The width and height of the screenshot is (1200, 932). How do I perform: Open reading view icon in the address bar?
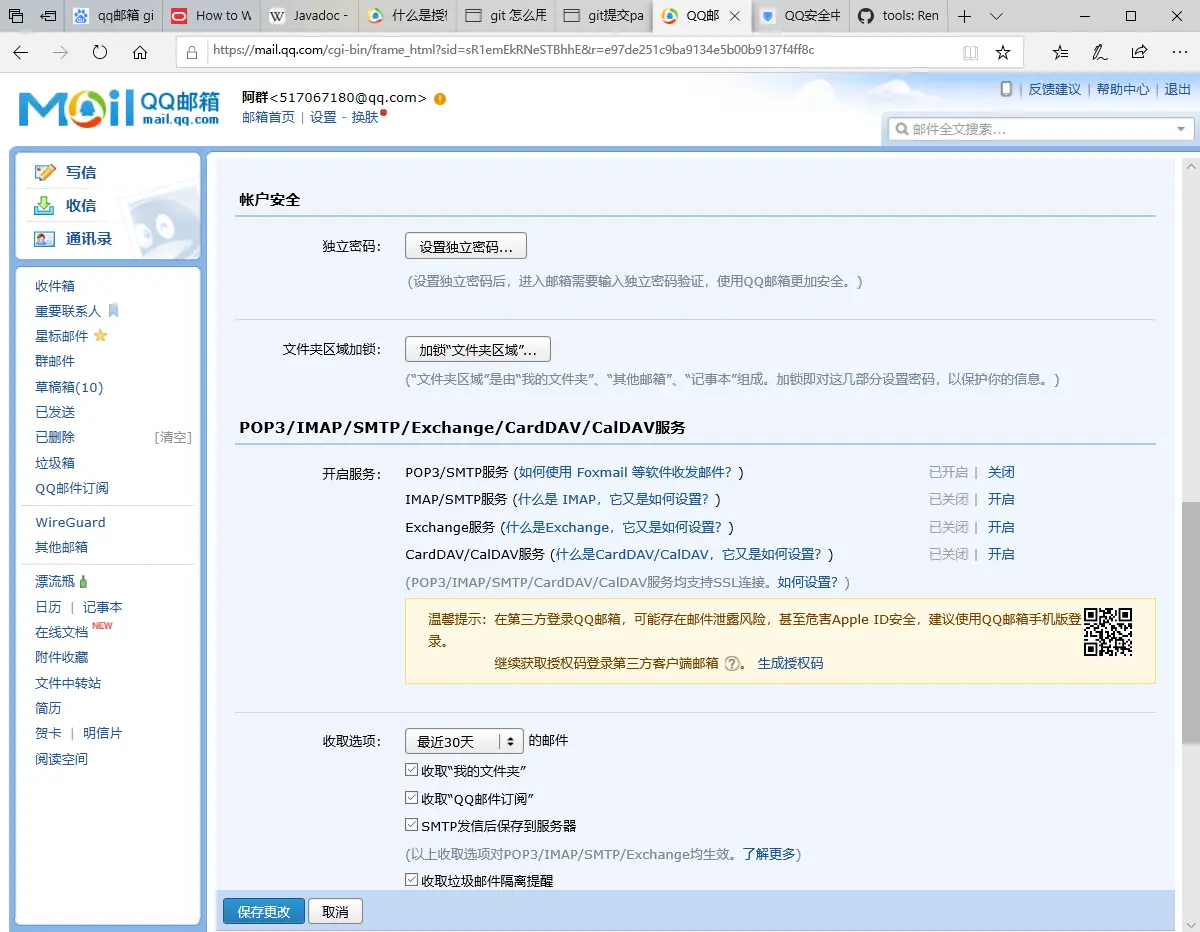point(970,52)
